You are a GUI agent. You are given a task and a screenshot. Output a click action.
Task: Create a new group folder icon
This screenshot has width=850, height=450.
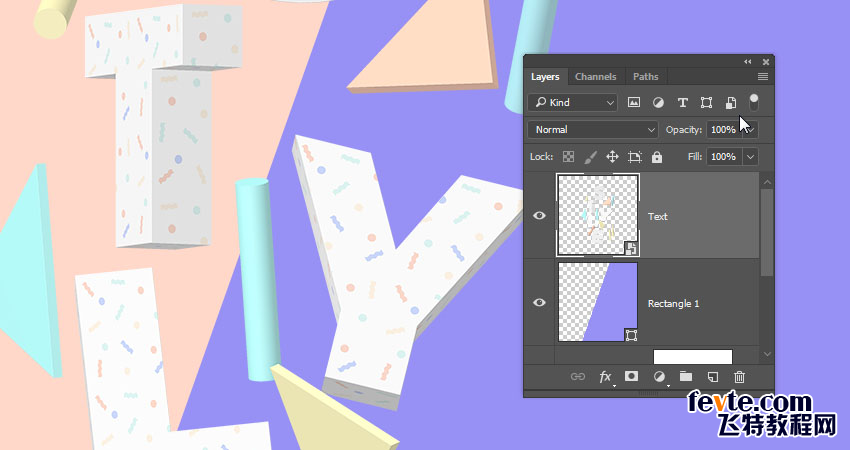(x=686, y=376)
